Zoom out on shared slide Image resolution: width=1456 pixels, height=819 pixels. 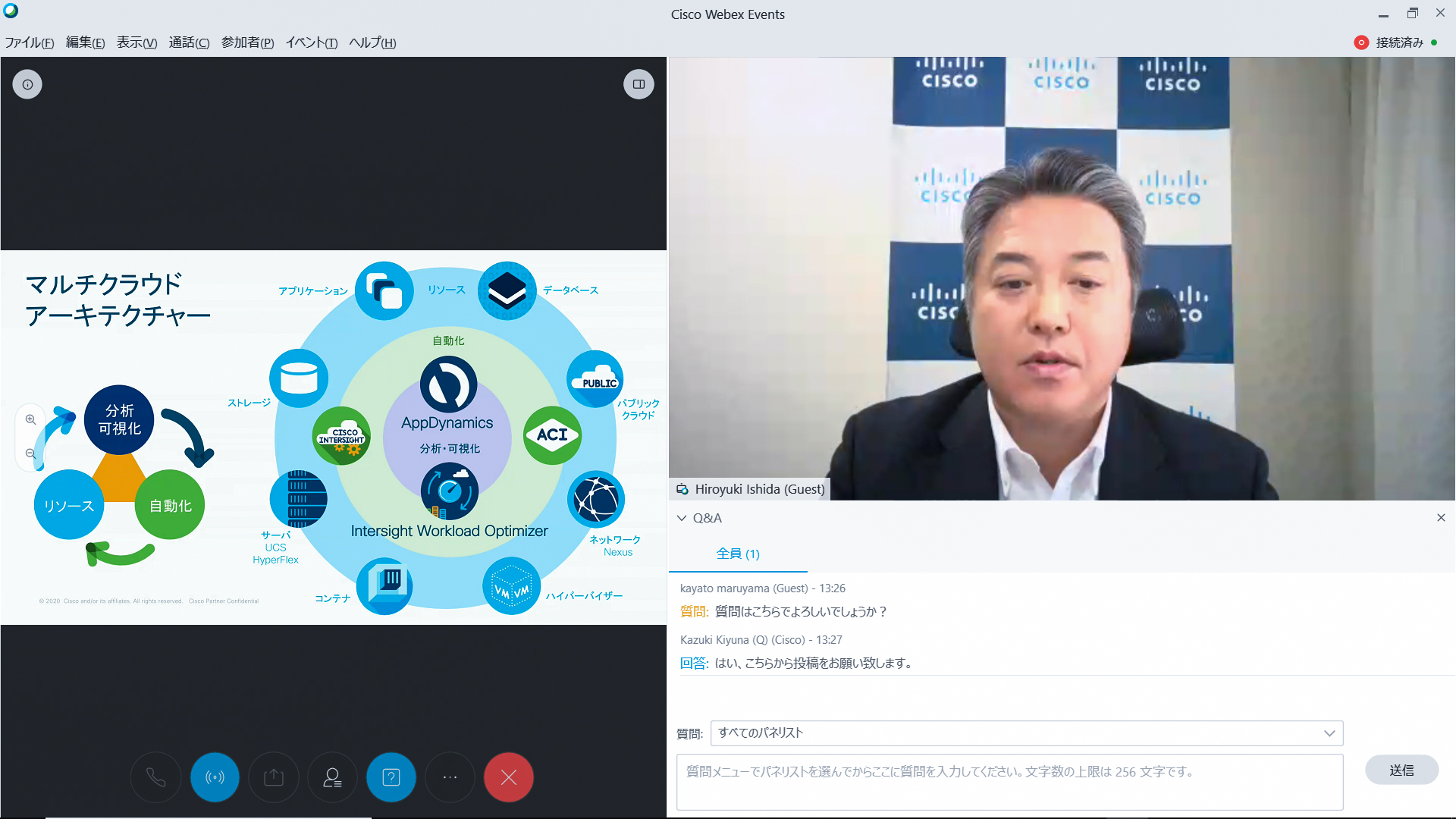click(x=30, y=453)
